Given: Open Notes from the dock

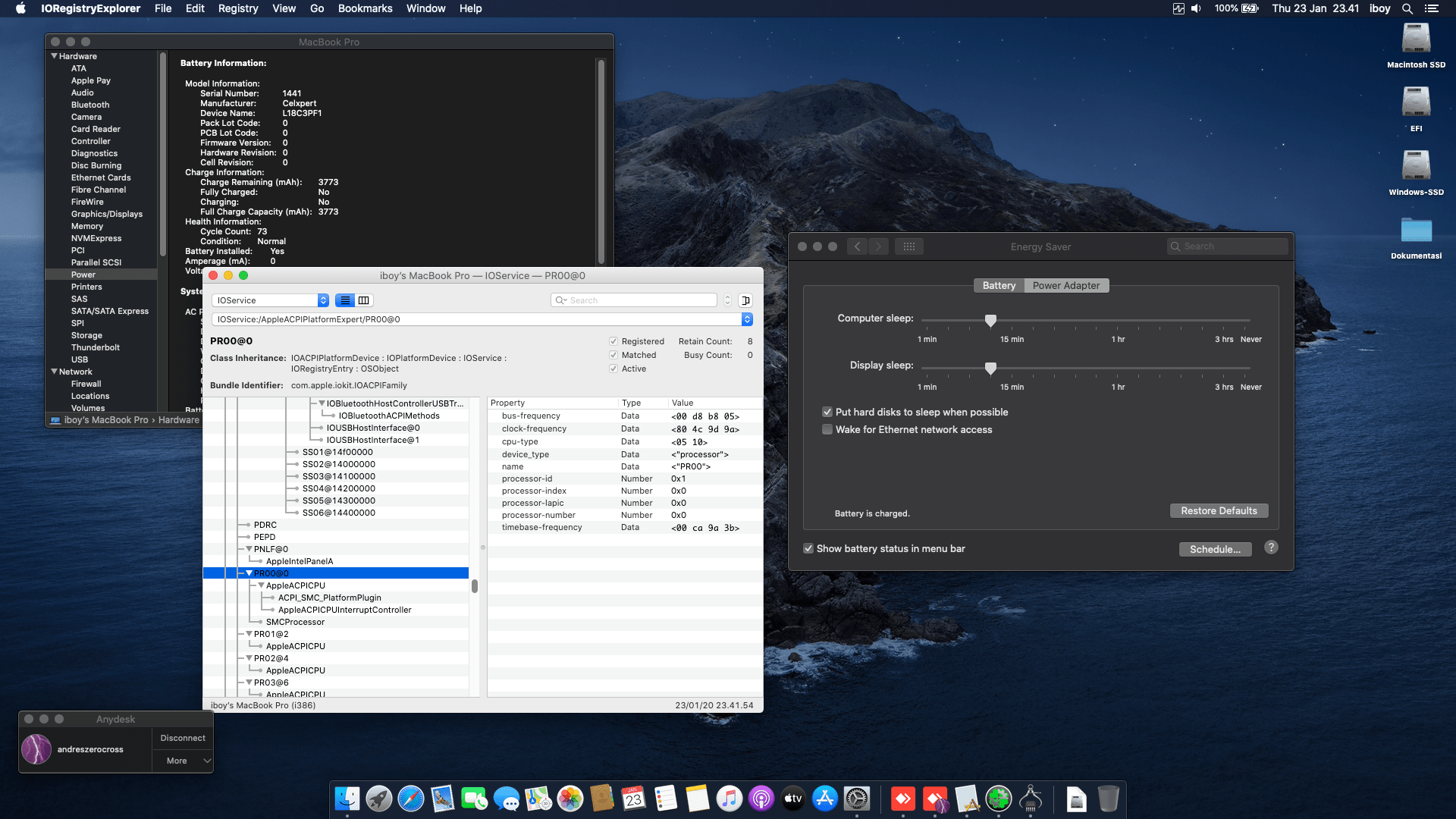Looking at the screenshot, I should pyautogui.click(x=698, y=799).
